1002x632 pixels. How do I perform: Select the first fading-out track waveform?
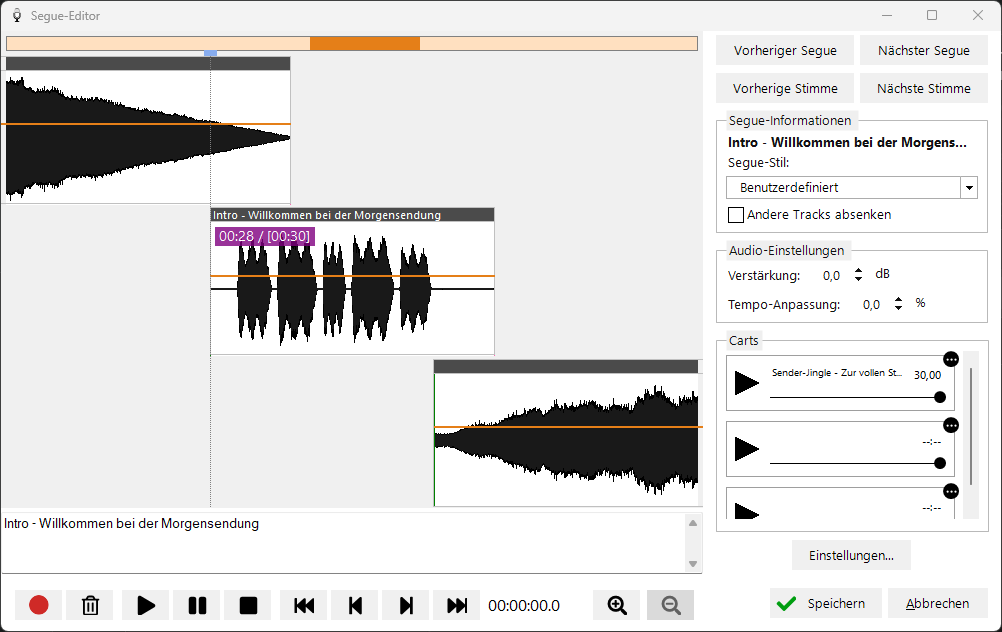(148, 137)
